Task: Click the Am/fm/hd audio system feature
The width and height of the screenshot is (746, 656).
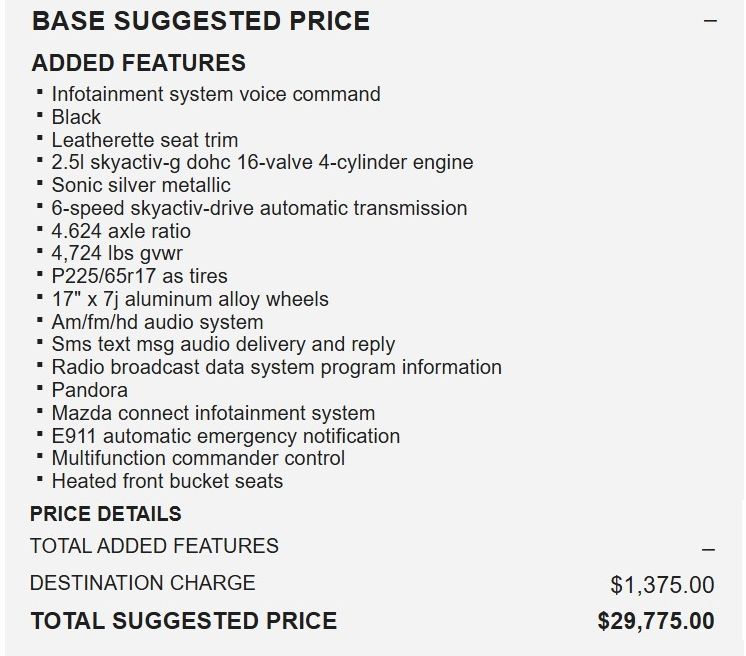Action: (x=157, y=322)
